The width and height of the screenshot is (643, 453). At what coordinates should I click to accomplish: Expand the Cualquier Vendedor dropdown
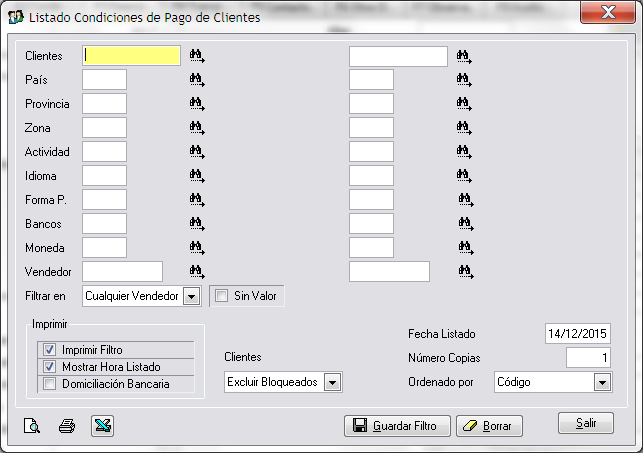click(x=192, y=296)
